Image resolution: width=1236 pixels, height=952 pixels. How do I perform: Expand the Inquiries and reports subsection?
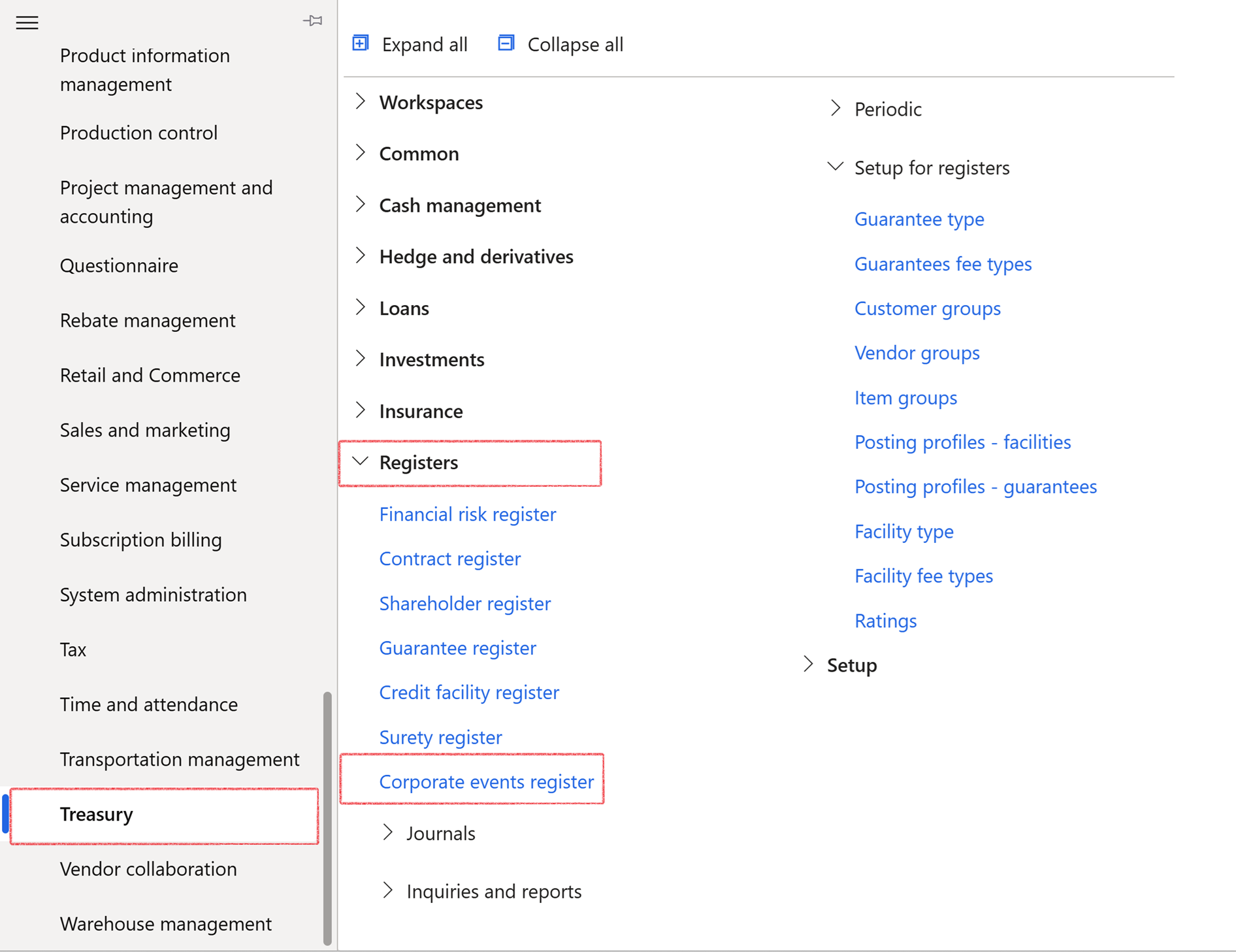388,891
